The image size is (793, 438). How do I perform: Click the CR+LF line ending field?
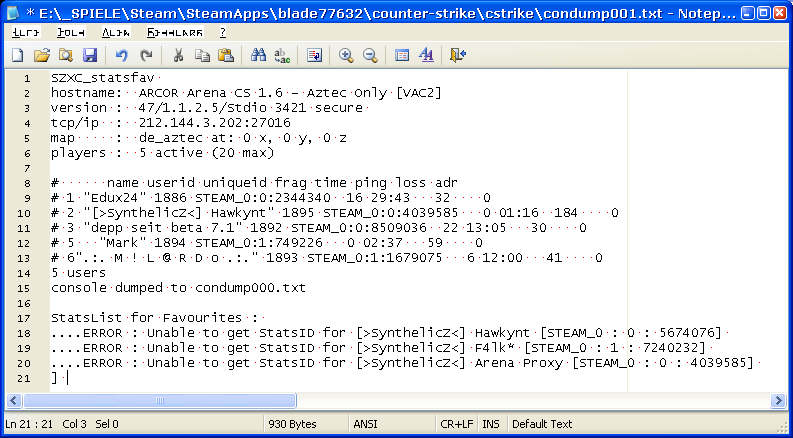pos(457,424)
